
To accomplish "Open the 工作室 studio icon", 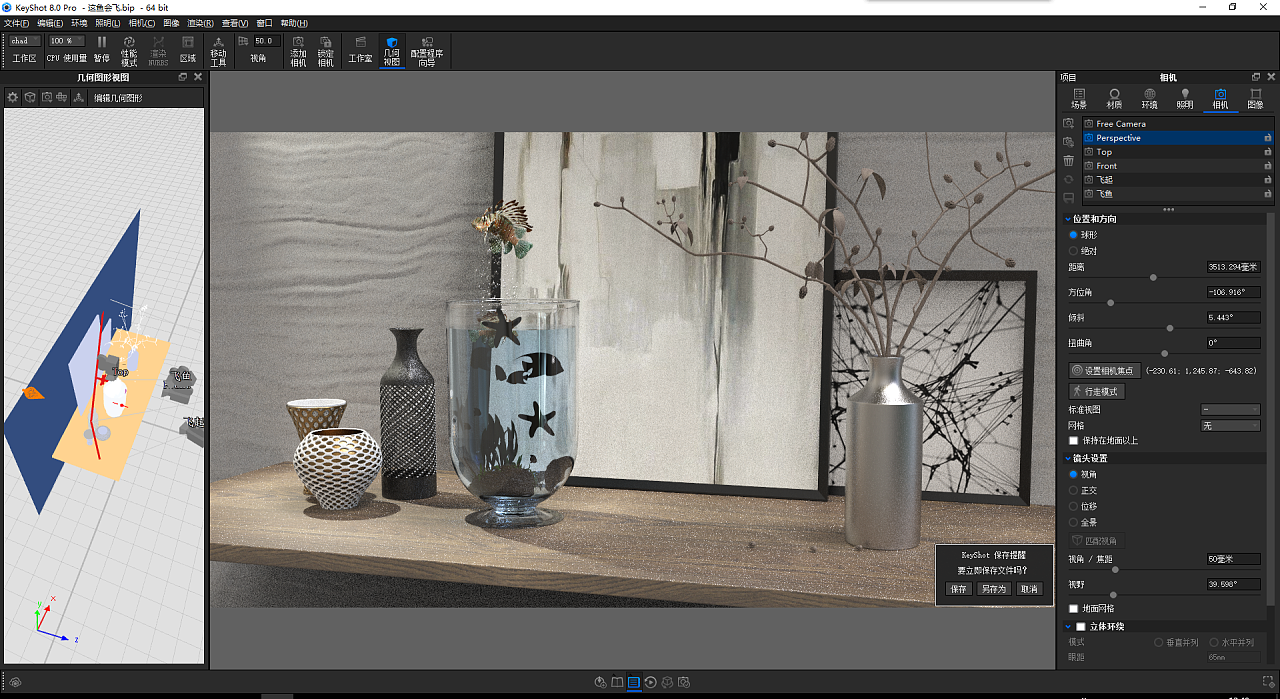I will (360, 43).
